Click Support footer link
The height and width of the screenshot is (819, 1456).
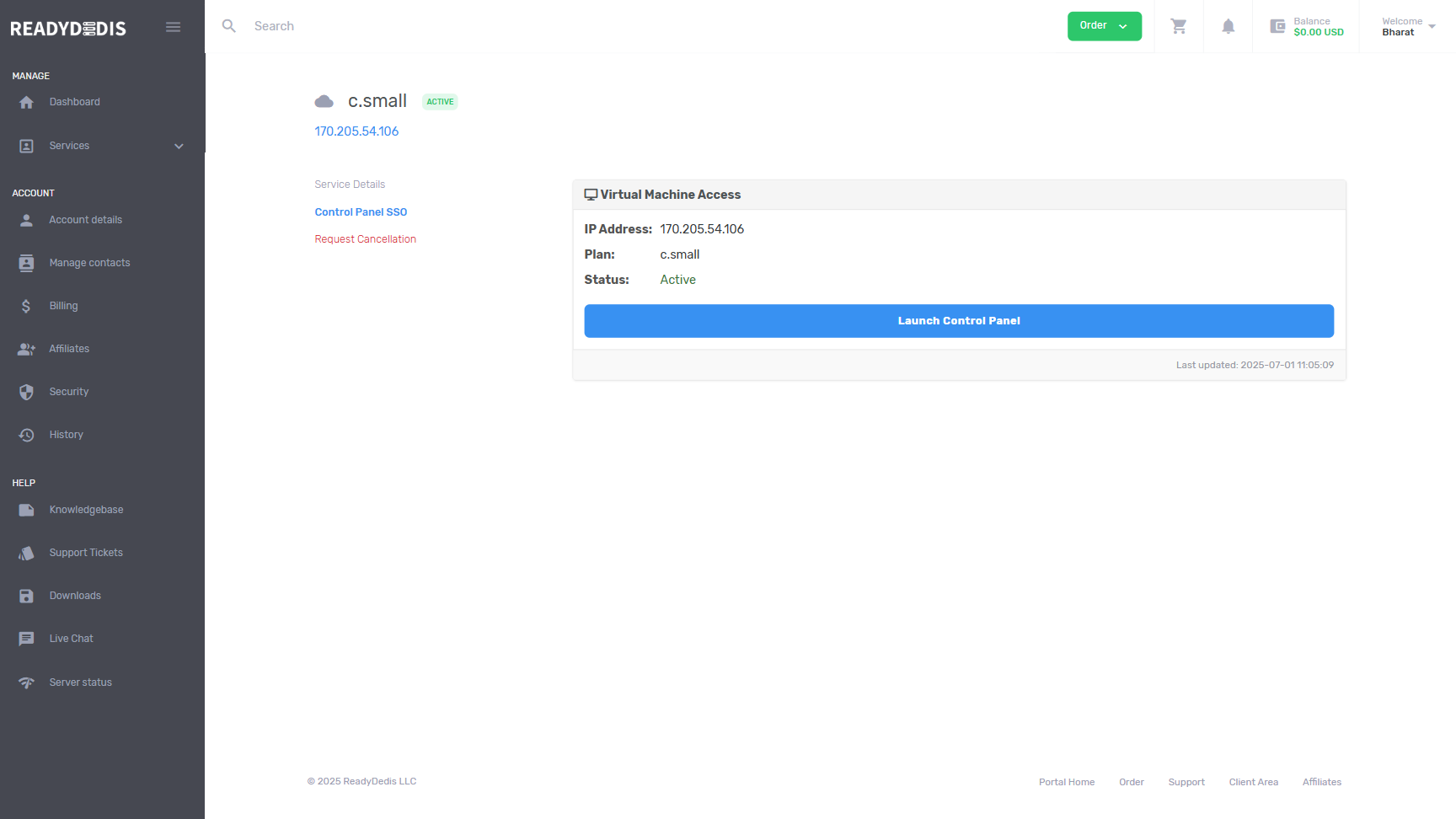pyautogui.click(x=1186, y=782)
